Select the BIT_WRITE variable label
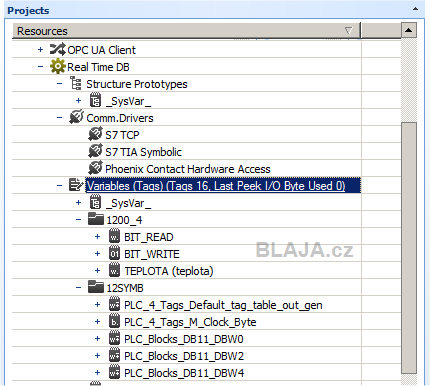 coord(152,254)
